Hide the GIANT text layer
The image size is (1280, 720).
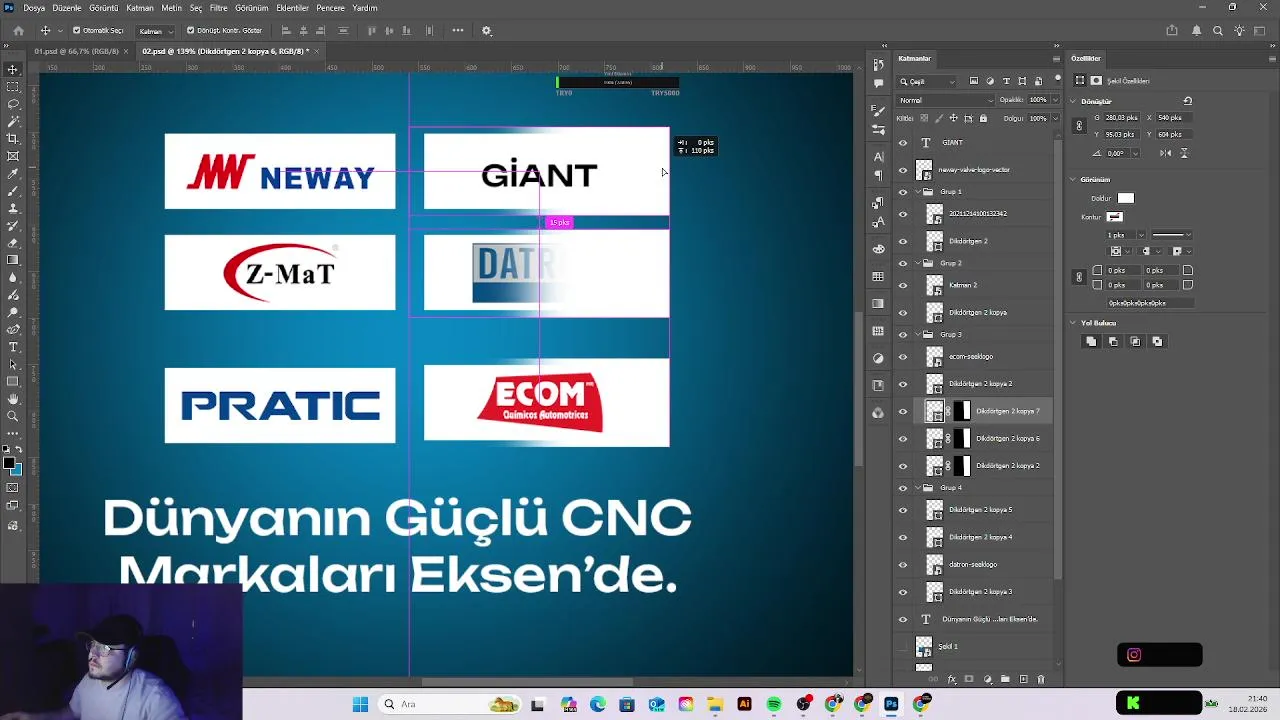[903, 143]
